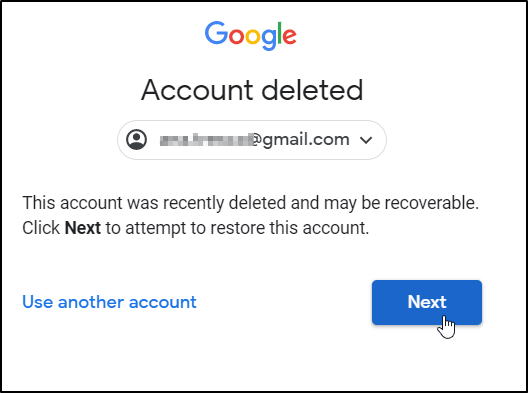Select the blurred email username text
The width and height of the screenshot is (528, 393).
pos(206,140)
